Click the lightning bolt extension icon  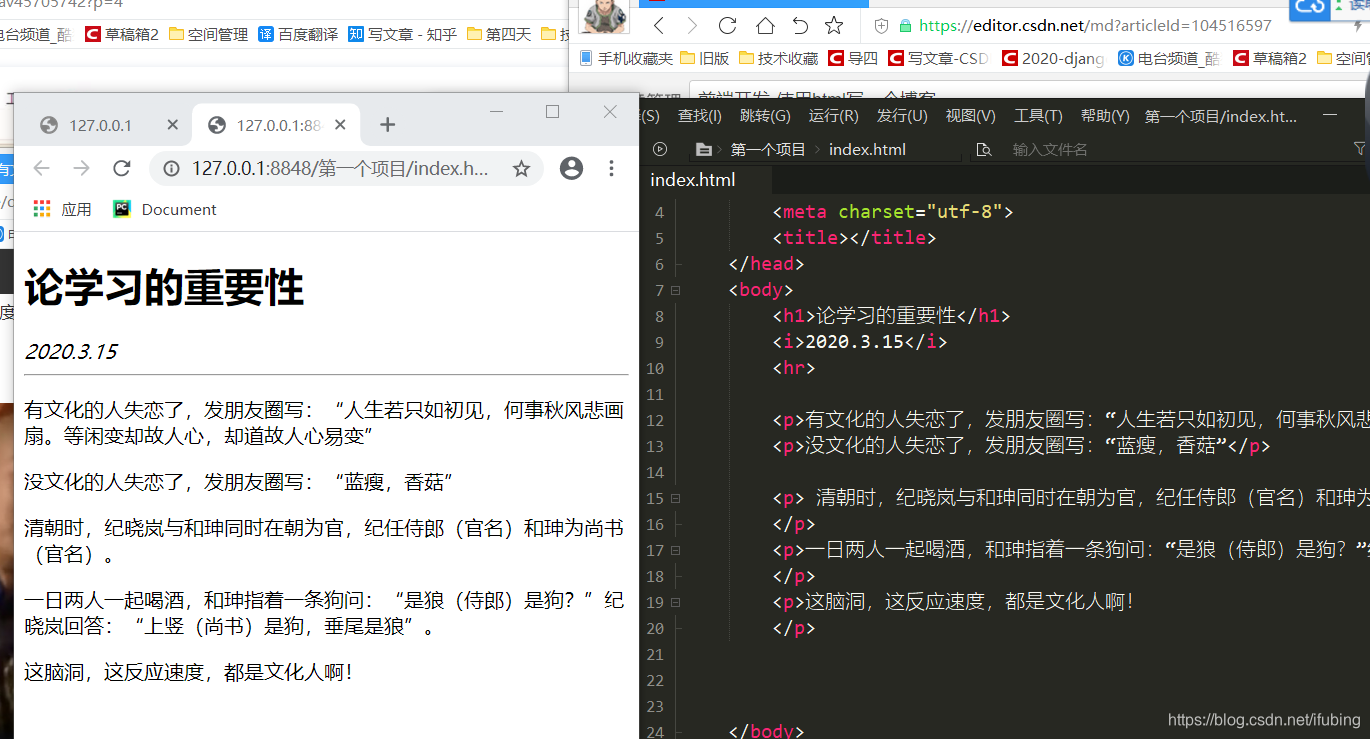[x=1358, y=27]
